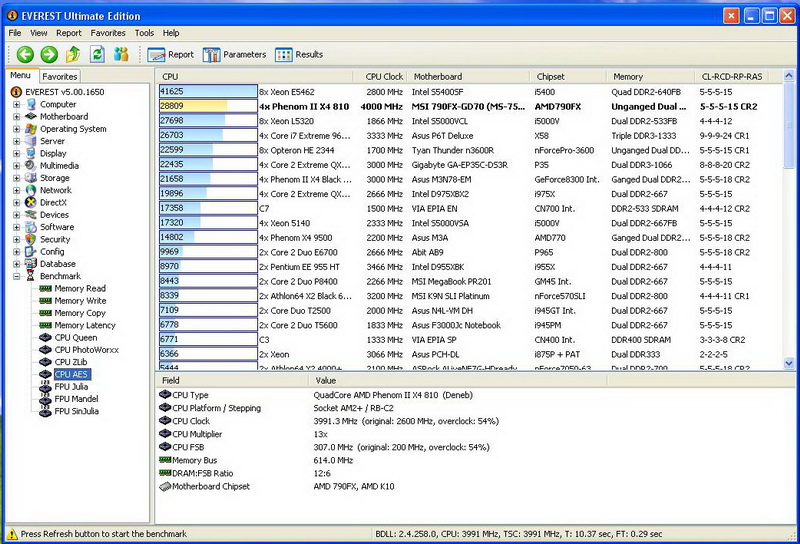Click the Field column header

coord(232,380)
